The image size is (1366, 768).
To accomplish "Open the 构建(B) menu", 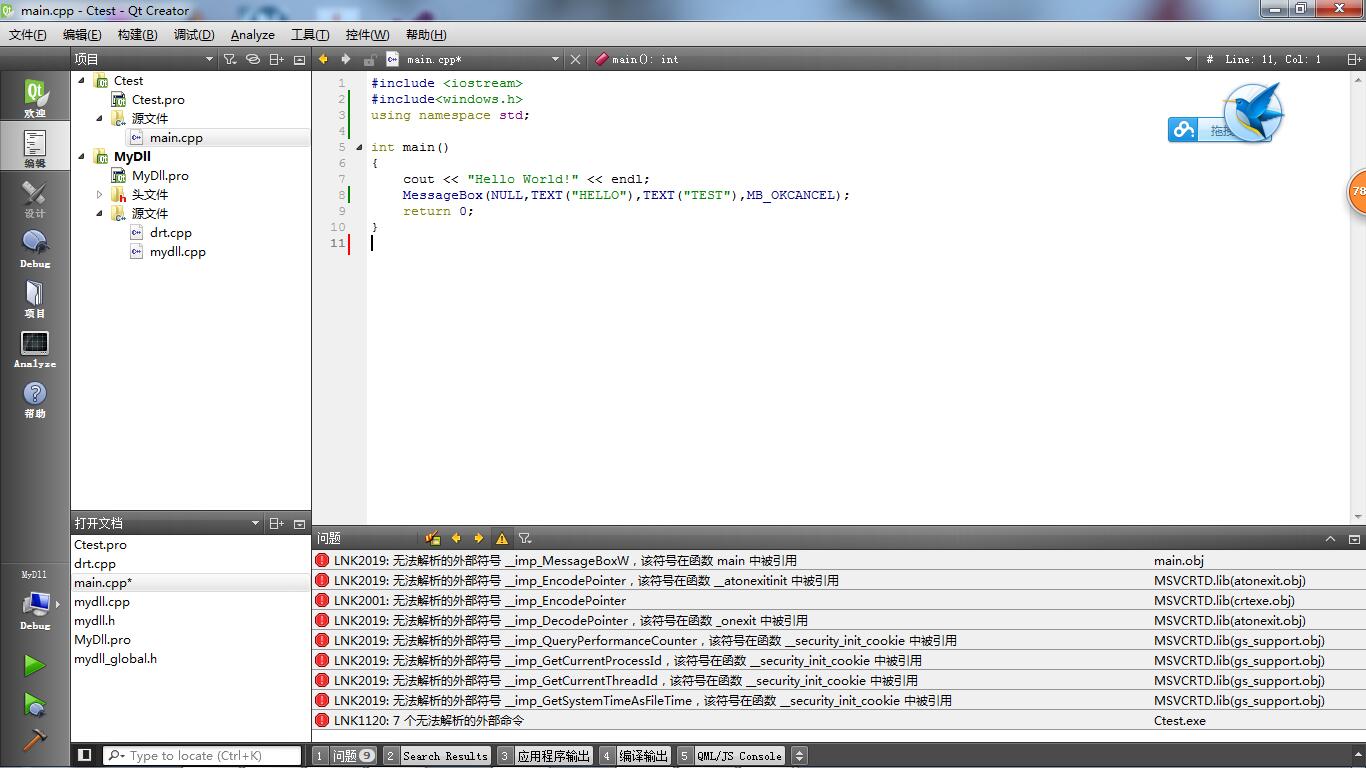I will (x=137, y=35).
